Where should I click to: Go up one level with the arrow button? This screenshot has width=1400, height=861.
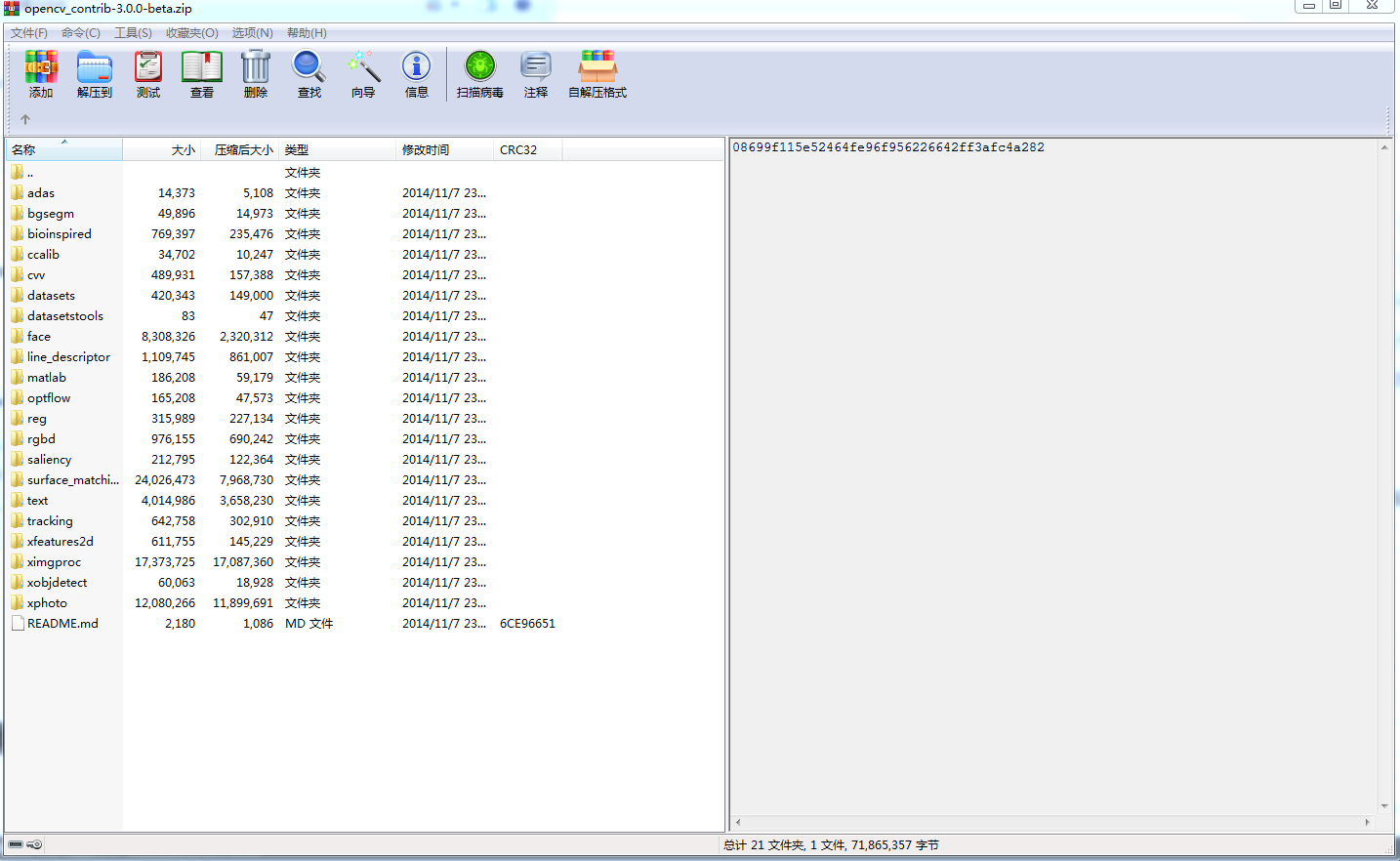point(25,119)
